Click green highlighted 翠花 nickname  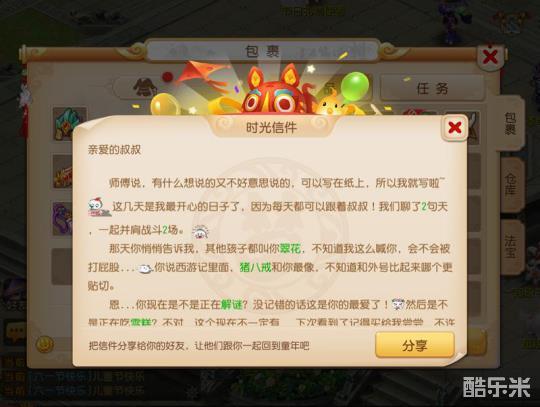pos(290,248)
